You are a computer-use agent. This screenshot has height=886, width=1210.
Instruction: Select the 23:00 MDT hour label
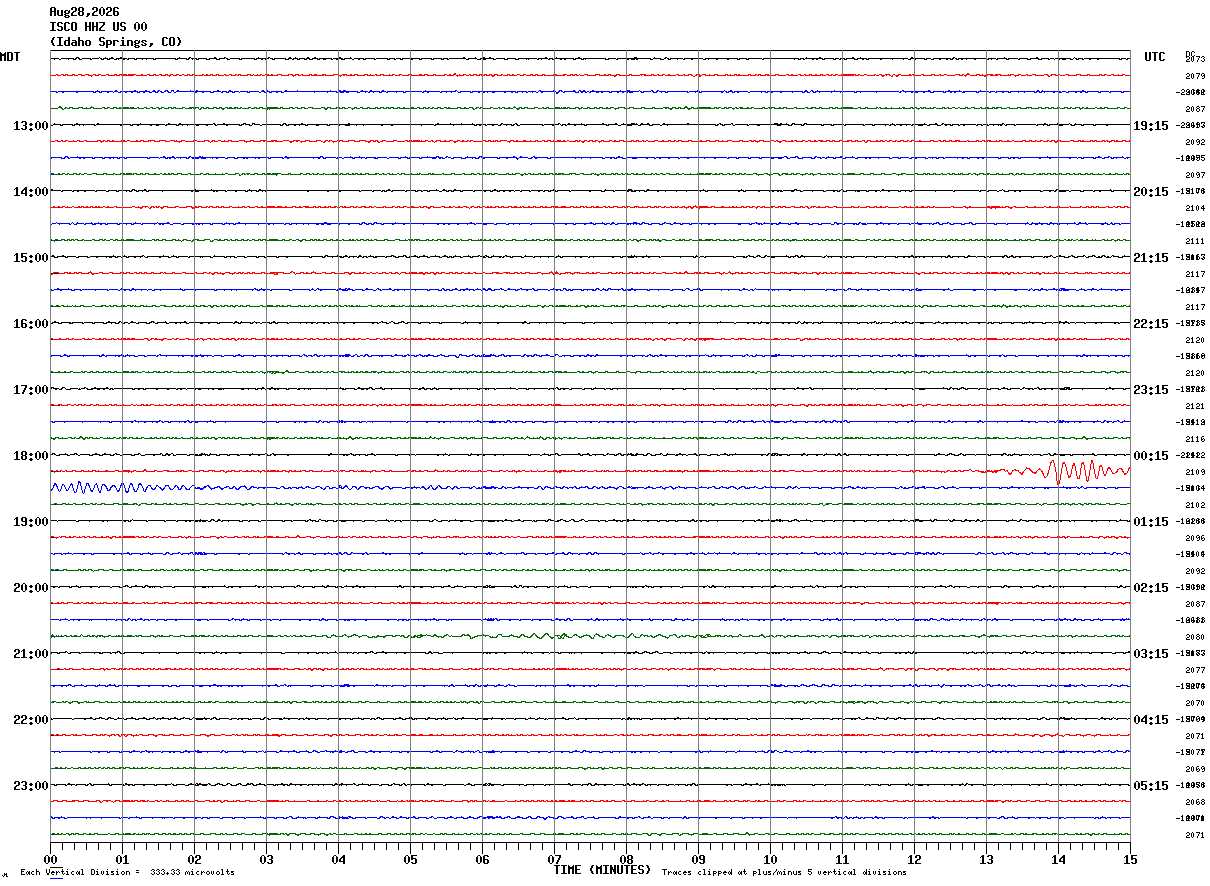pyautogui.click(x=30, y=786)
